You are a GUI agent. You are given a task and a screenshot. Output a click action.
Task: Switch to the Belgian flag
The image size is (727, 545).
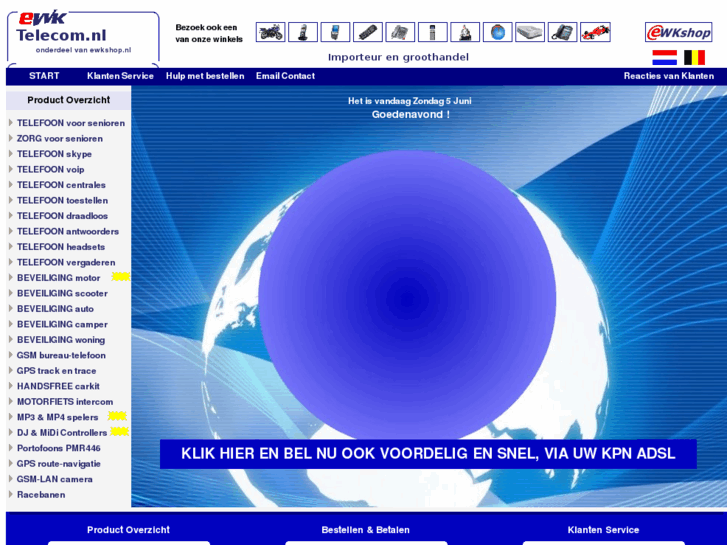(x=694, y=58)
